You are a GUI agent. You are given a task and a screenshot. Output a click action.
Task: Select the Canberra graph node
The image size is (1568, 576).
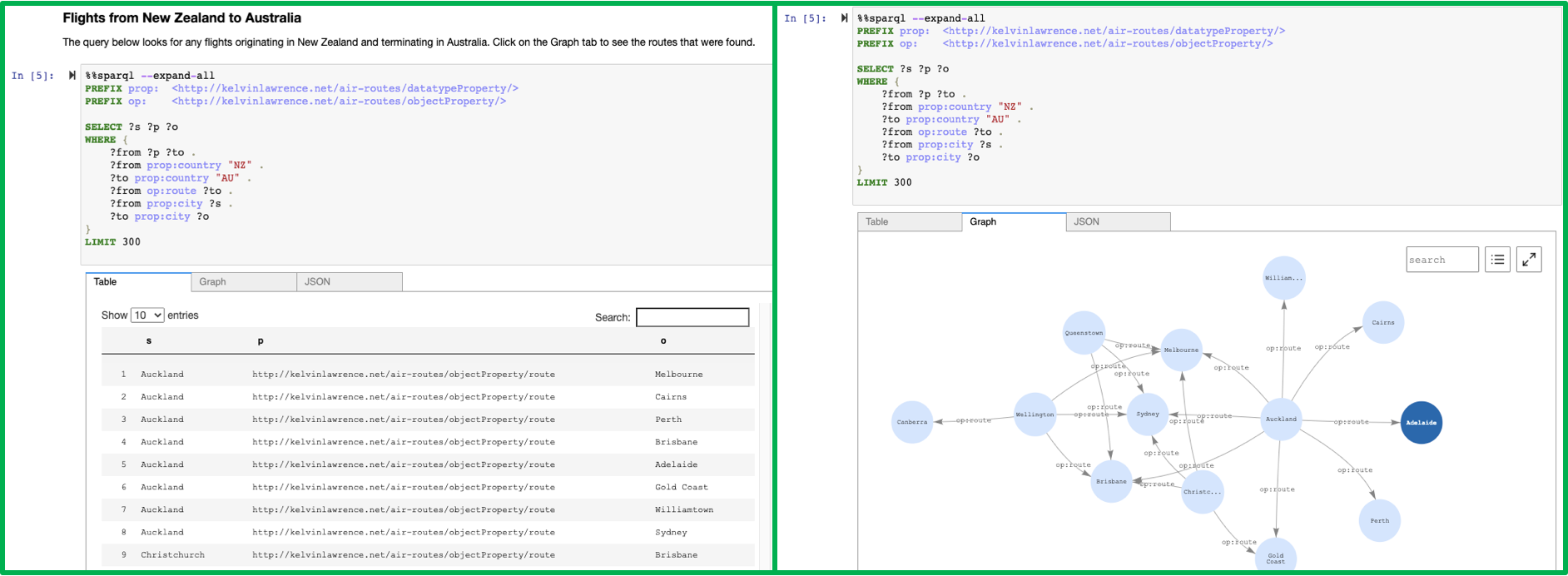click(x=912, y=422)
